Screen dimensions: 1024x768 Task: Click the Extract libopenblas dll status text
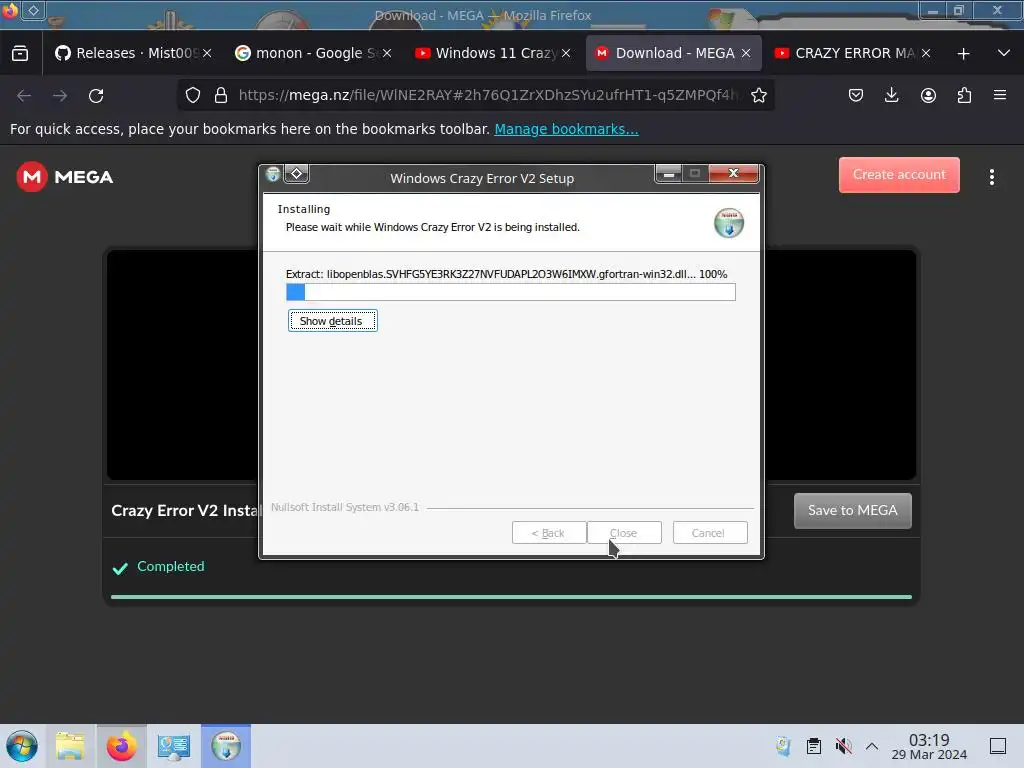506,274
